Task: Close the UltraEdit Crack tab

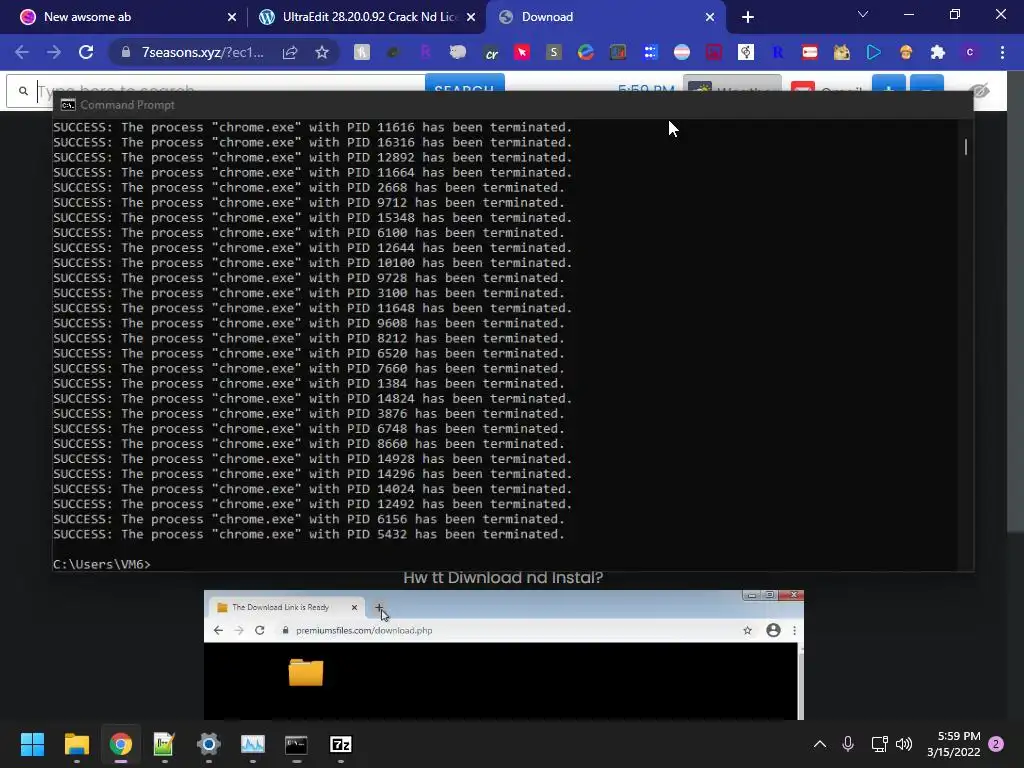Action: (471, 17)
